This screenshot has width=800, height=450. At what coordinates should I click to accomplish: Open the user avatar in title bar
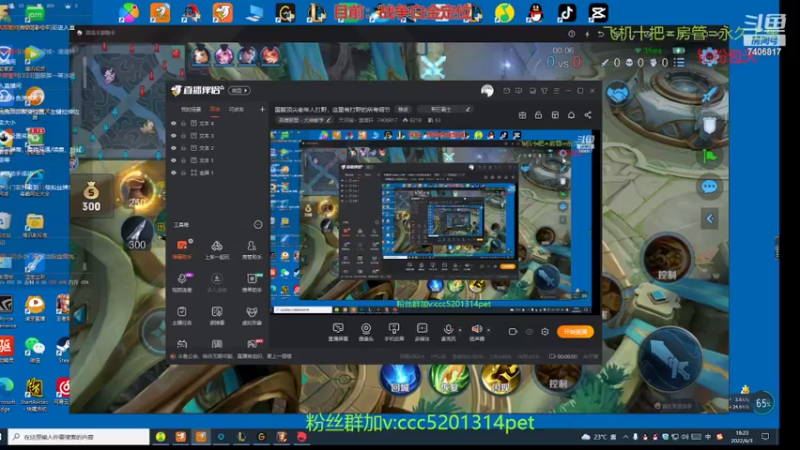point(487,91)
